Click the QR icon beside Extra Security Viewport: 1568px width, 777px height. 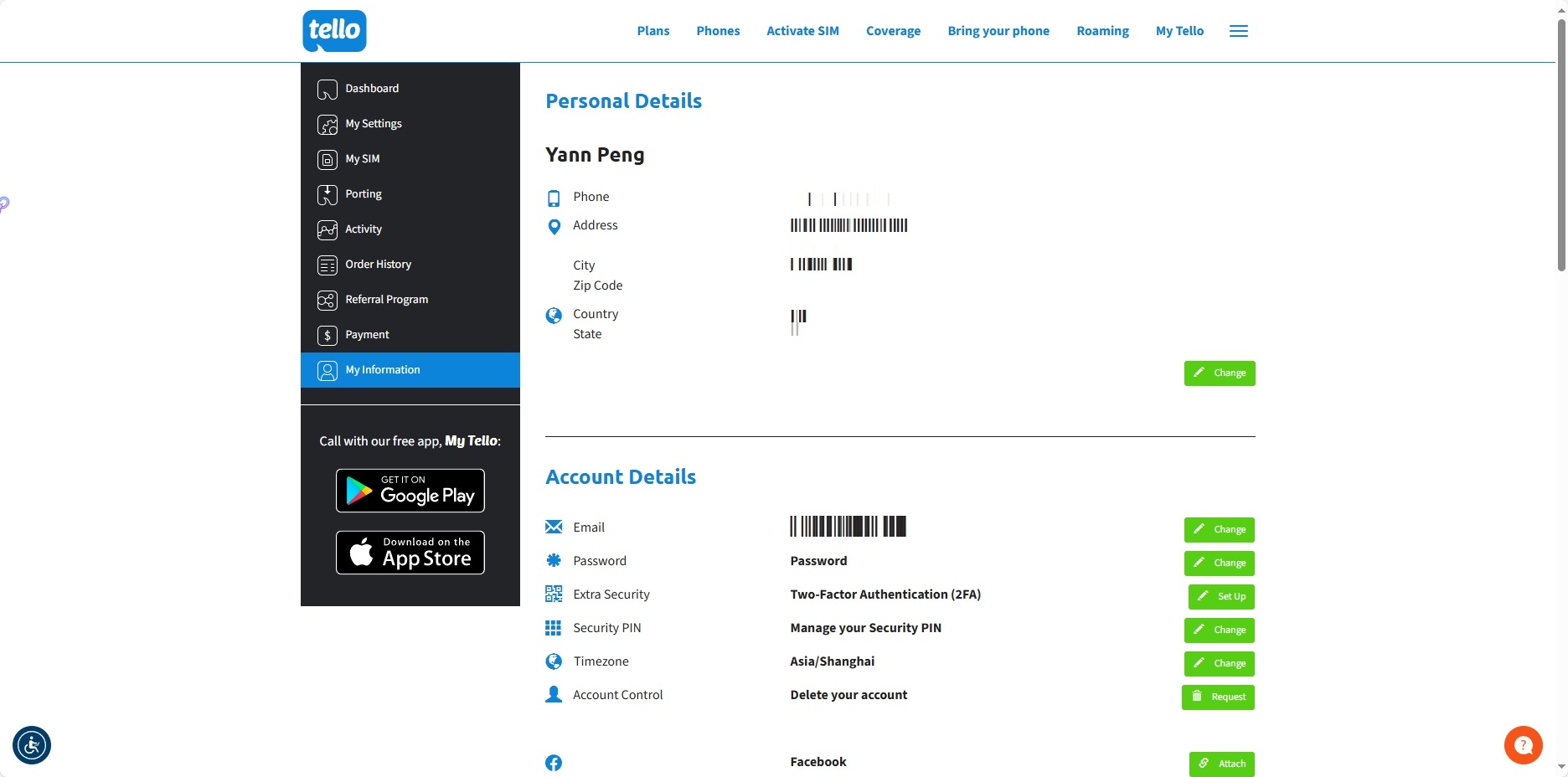554,594
